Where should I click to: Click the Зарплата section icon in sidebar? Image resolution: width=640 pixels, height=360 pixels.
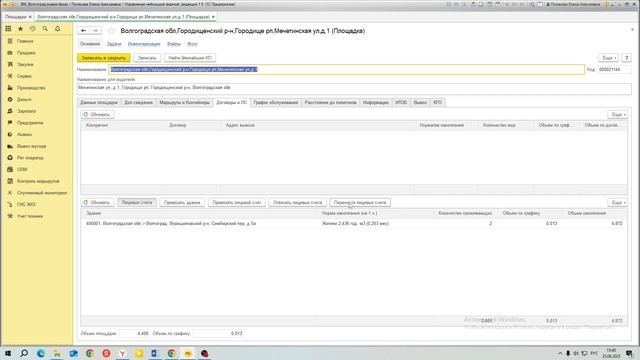10,111
